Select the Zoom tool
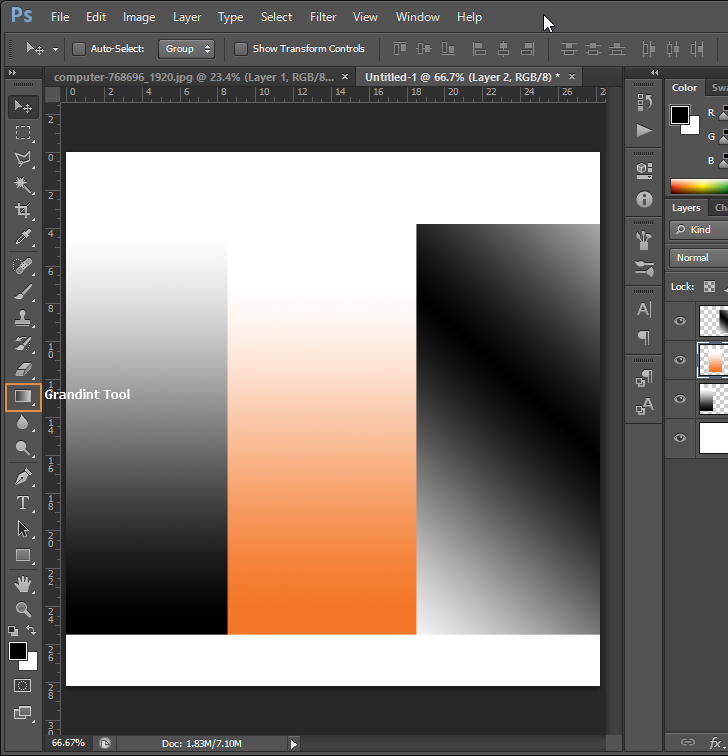This screenshot has width=728, height=756. (23, 610)
